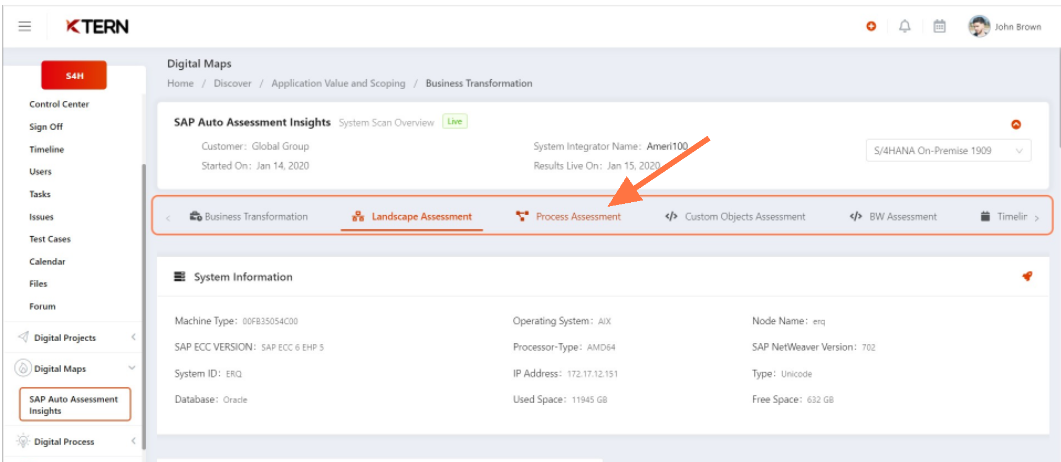
Task: Switch to Custom Objects Assessment tab
Action: coord(735,216)
